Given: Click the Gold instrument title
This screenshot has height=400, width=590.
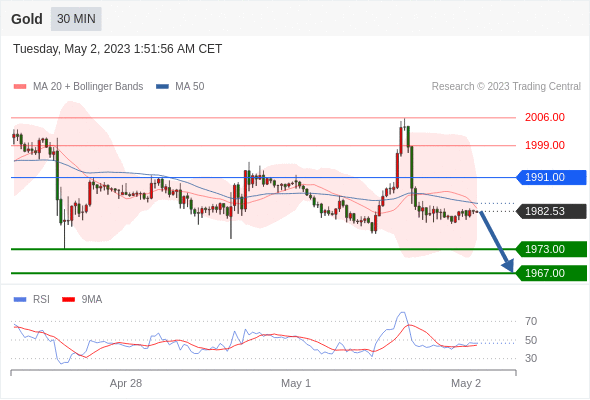Looking at the screenshot, I should (x=27, y=19).
